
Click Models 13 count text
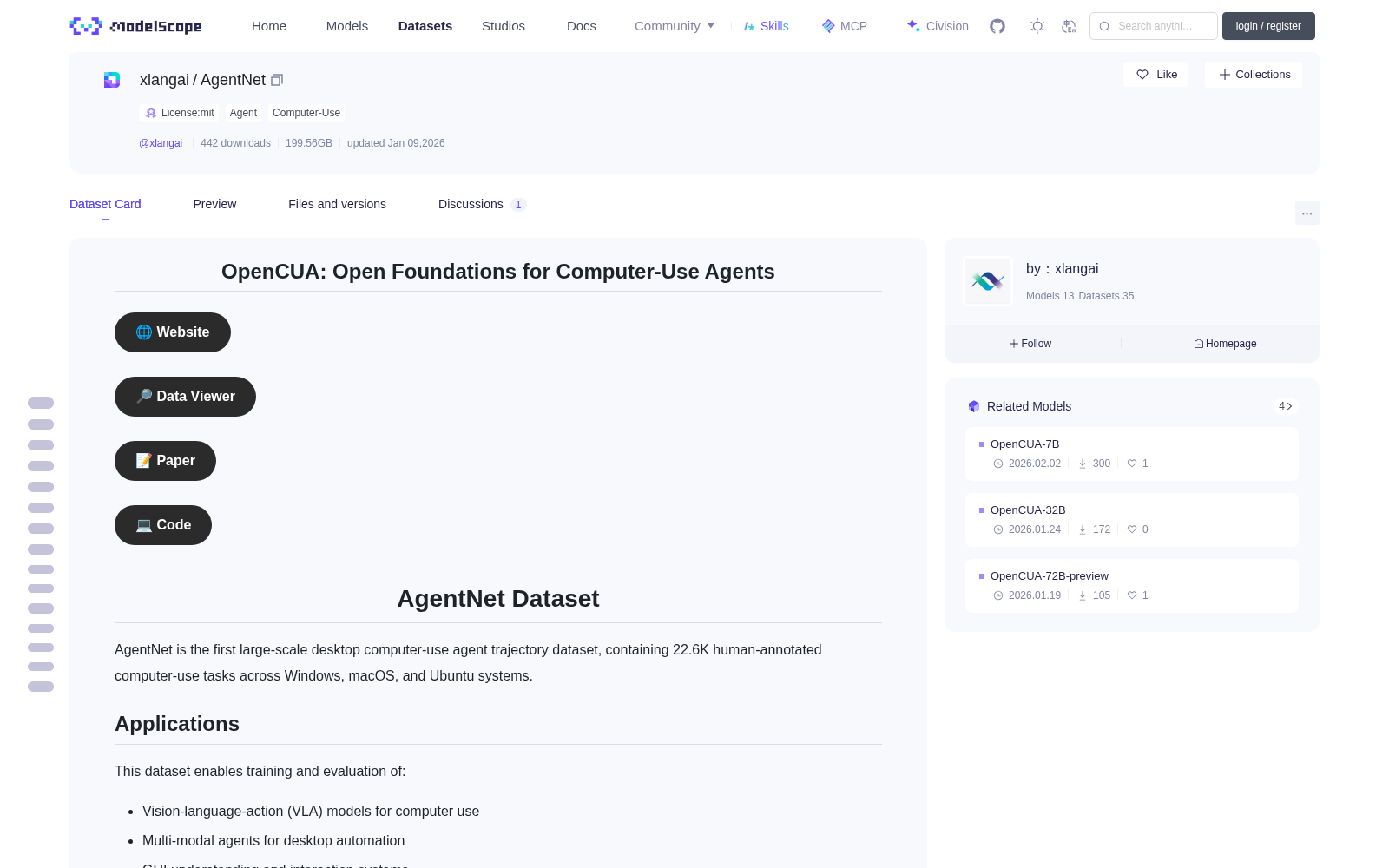click(1050, 296)
